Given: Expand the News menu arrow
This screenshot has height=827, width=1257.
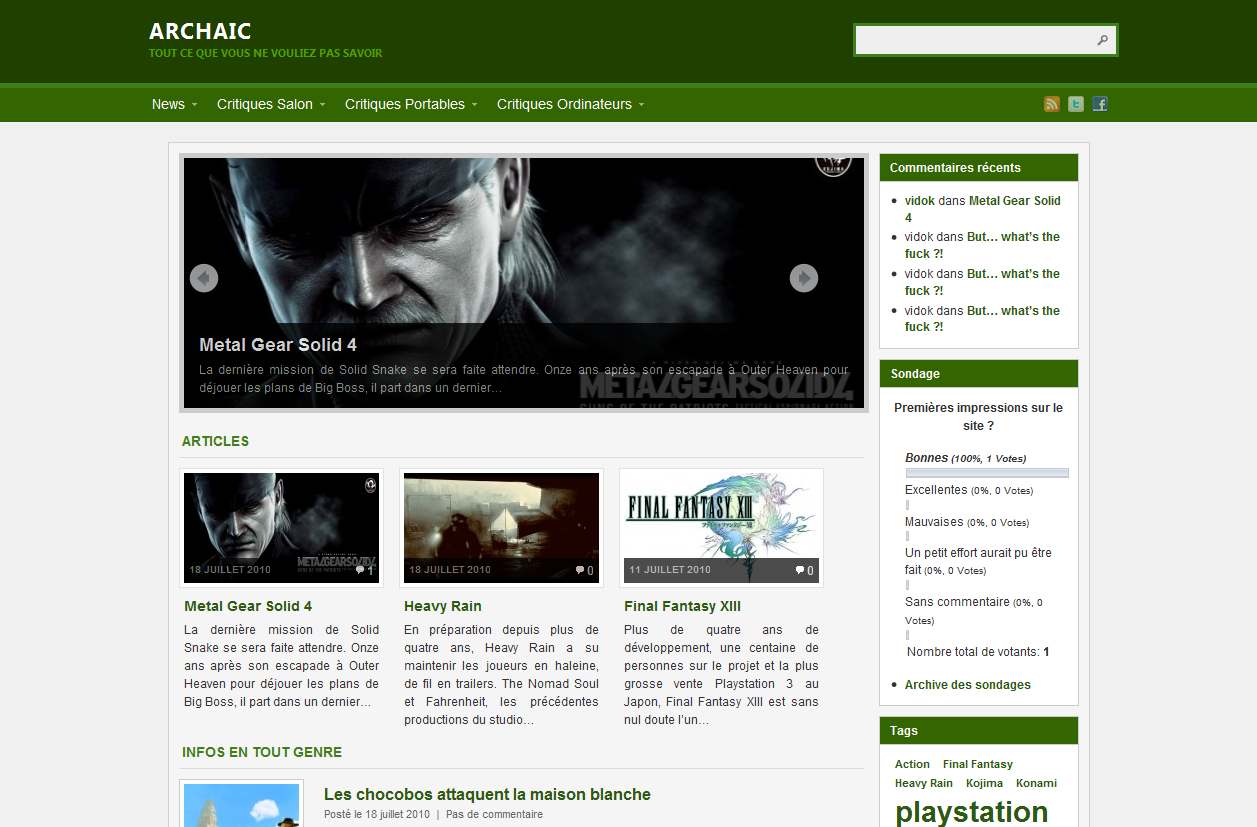Looking at the screenshot, I should pyautogui.click(x=194, y=105).
